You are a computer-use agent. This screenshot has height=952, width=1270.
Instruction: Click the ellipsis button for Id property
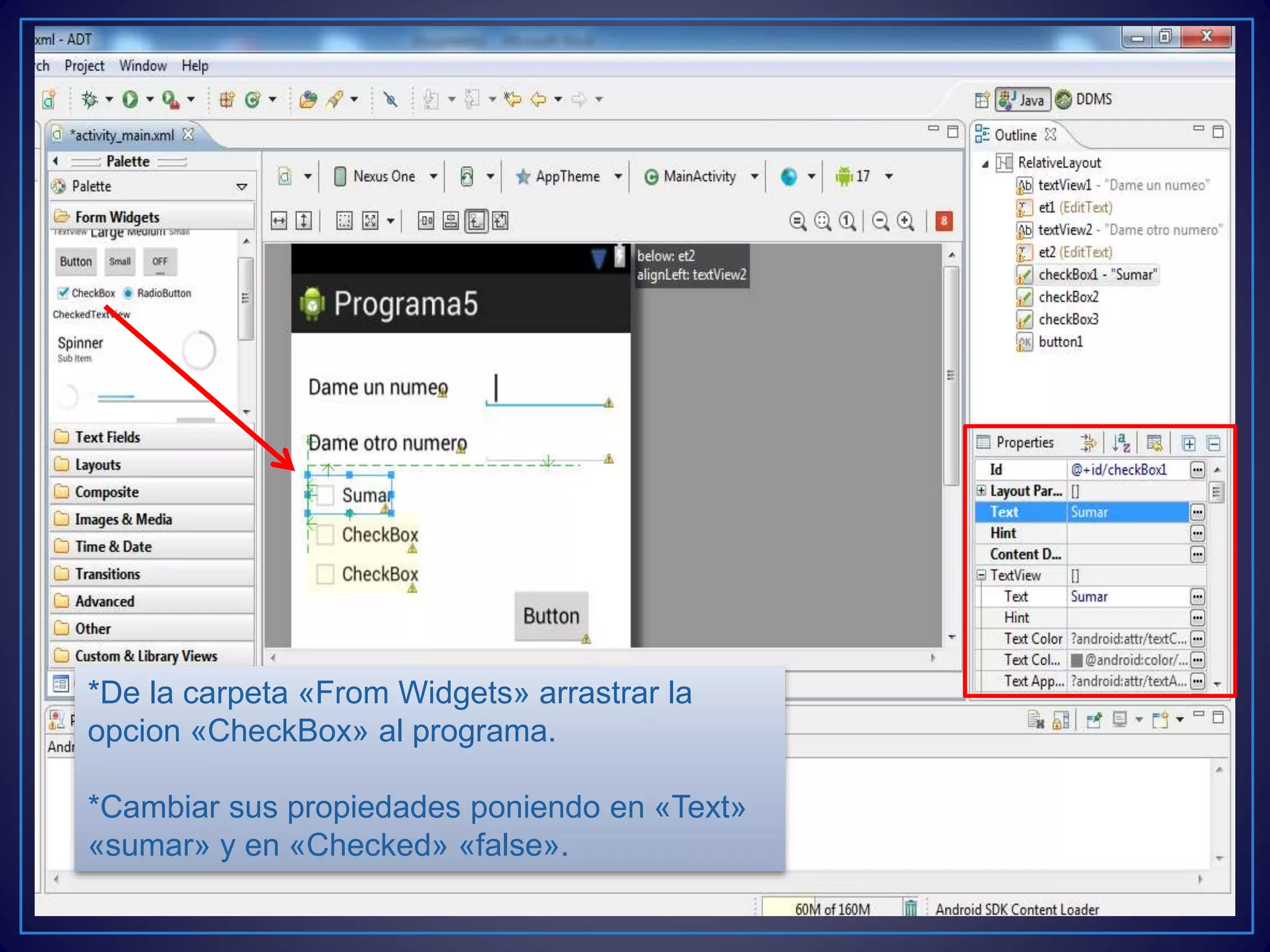[1197, 470]
